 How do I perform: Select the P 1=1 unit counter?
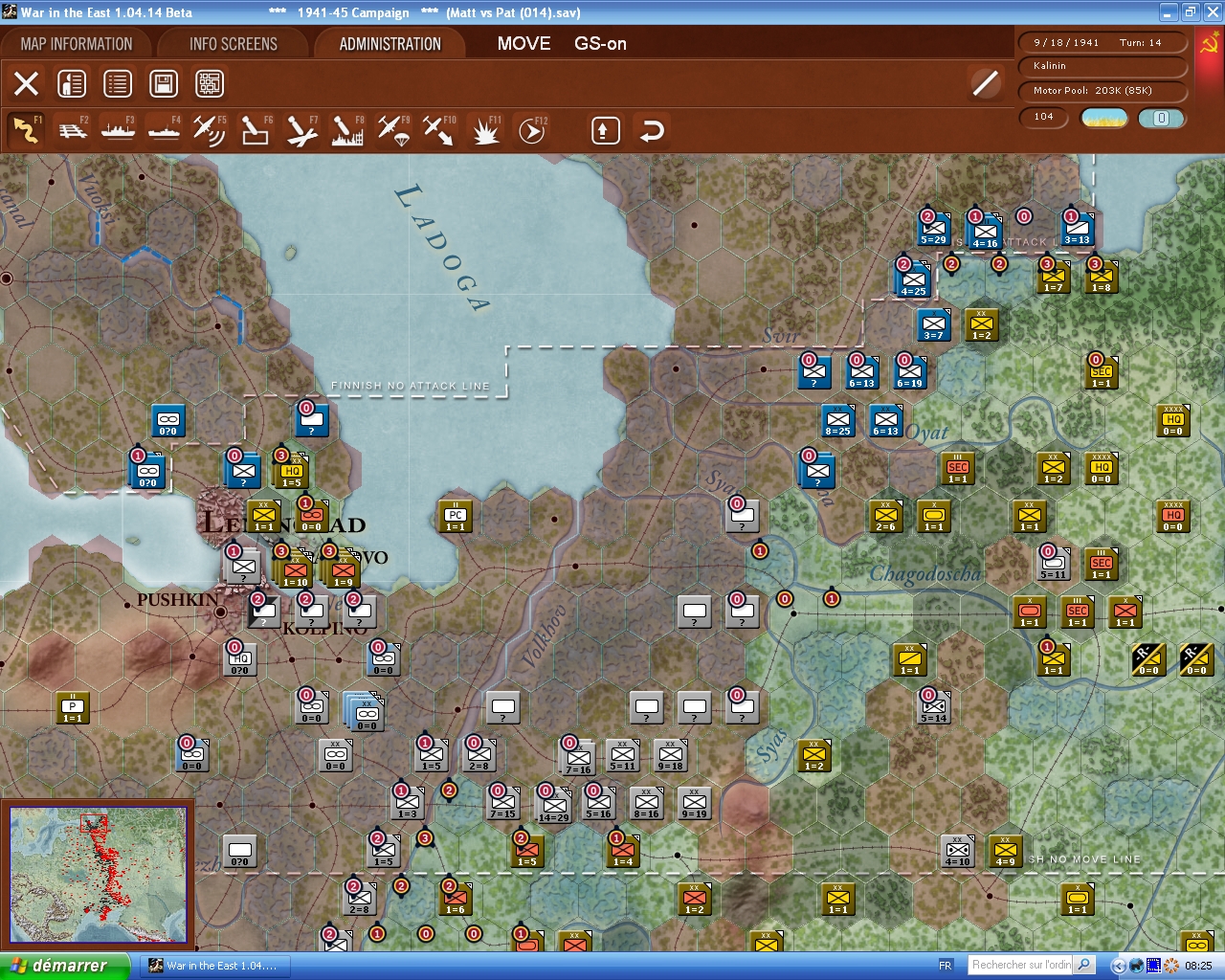73,707
